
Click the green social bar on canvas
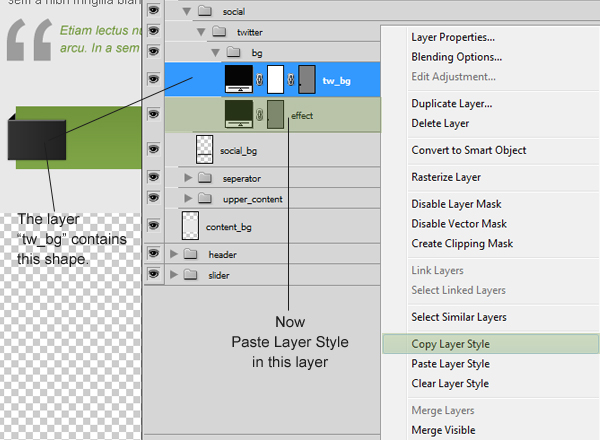[103, 138]
